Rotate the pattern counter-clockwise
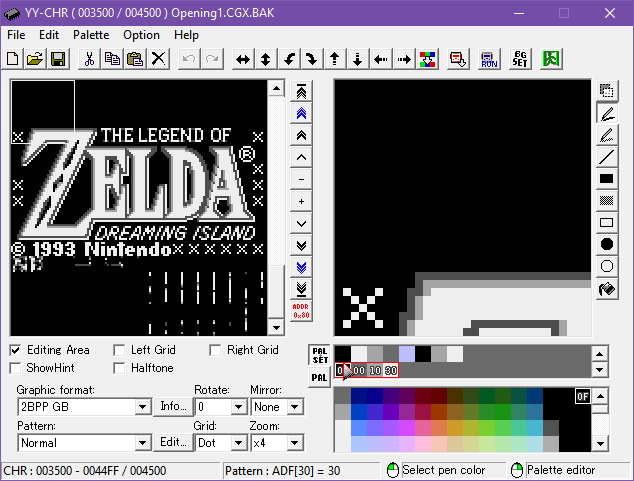634x481 pixels. [289, 59]
